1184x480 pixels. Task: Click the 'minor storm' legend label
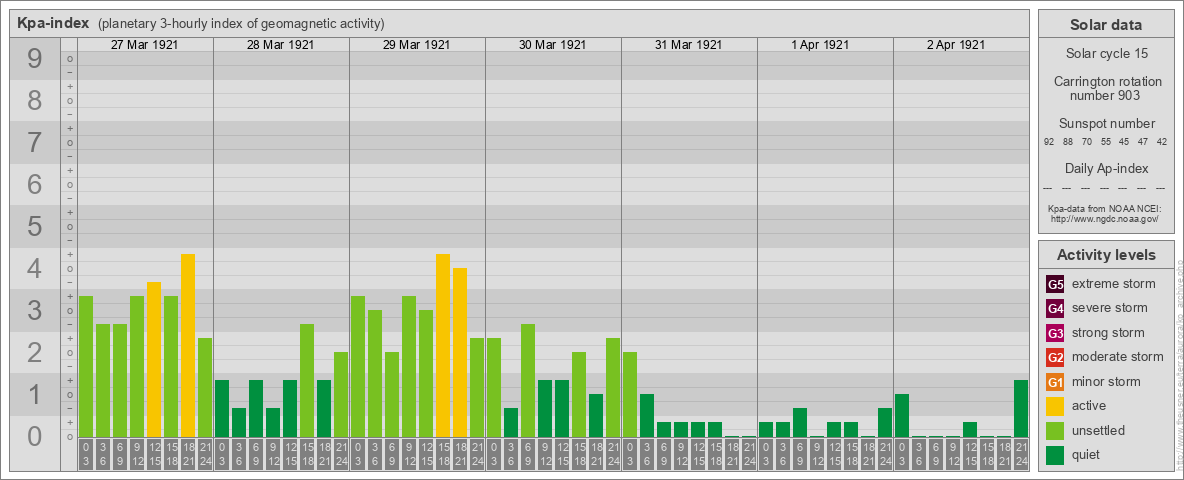pyautogui.click(x=1106, y=382)
